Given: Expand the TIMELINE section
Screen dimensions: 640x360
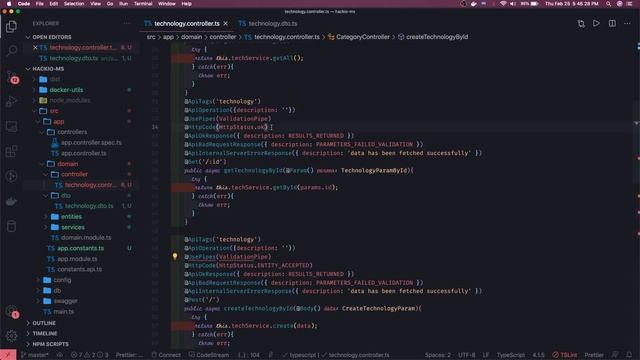Looking at the screenshot, I should [45, 333].
